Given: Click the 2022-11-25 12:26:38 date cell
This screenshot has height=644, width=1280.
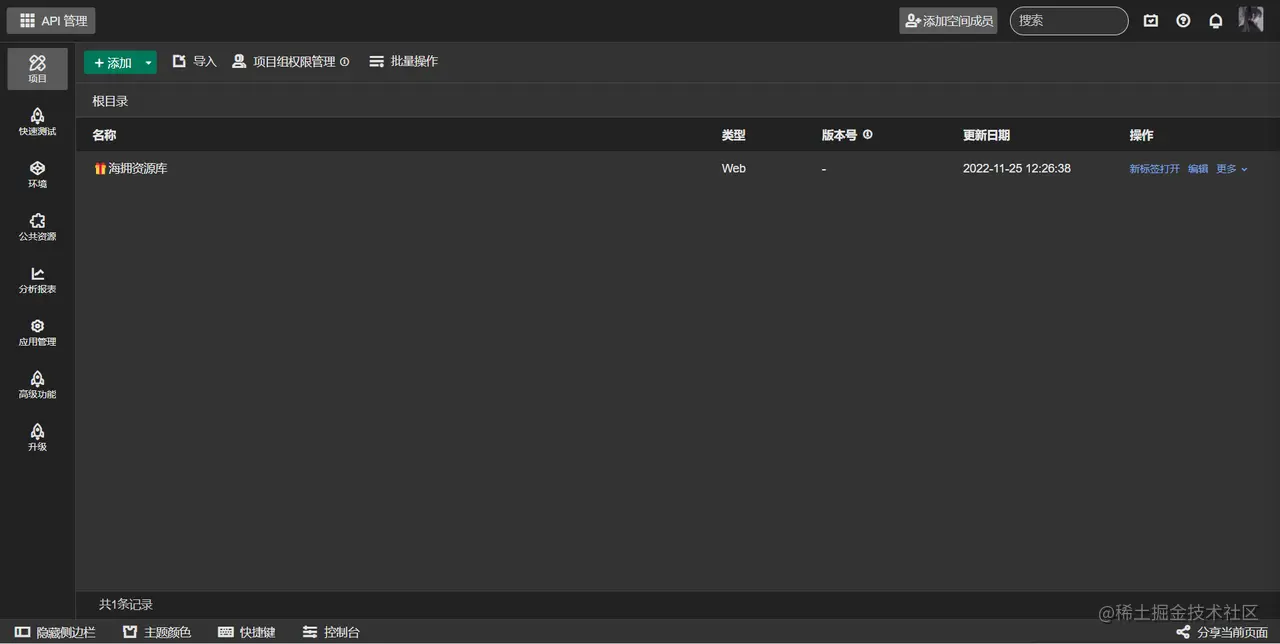Looking at the screenshot, I should click(x=1017, y=168).
